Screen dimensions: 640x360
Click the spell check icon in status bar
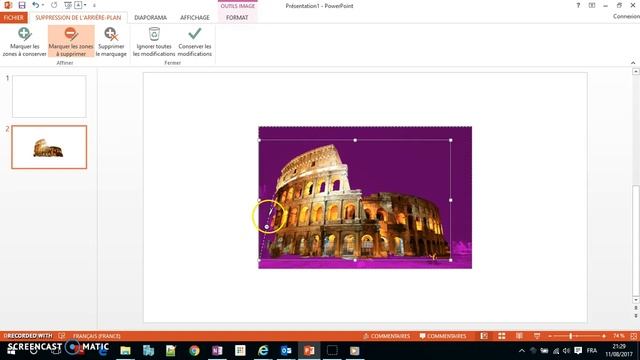click(62, 336)
